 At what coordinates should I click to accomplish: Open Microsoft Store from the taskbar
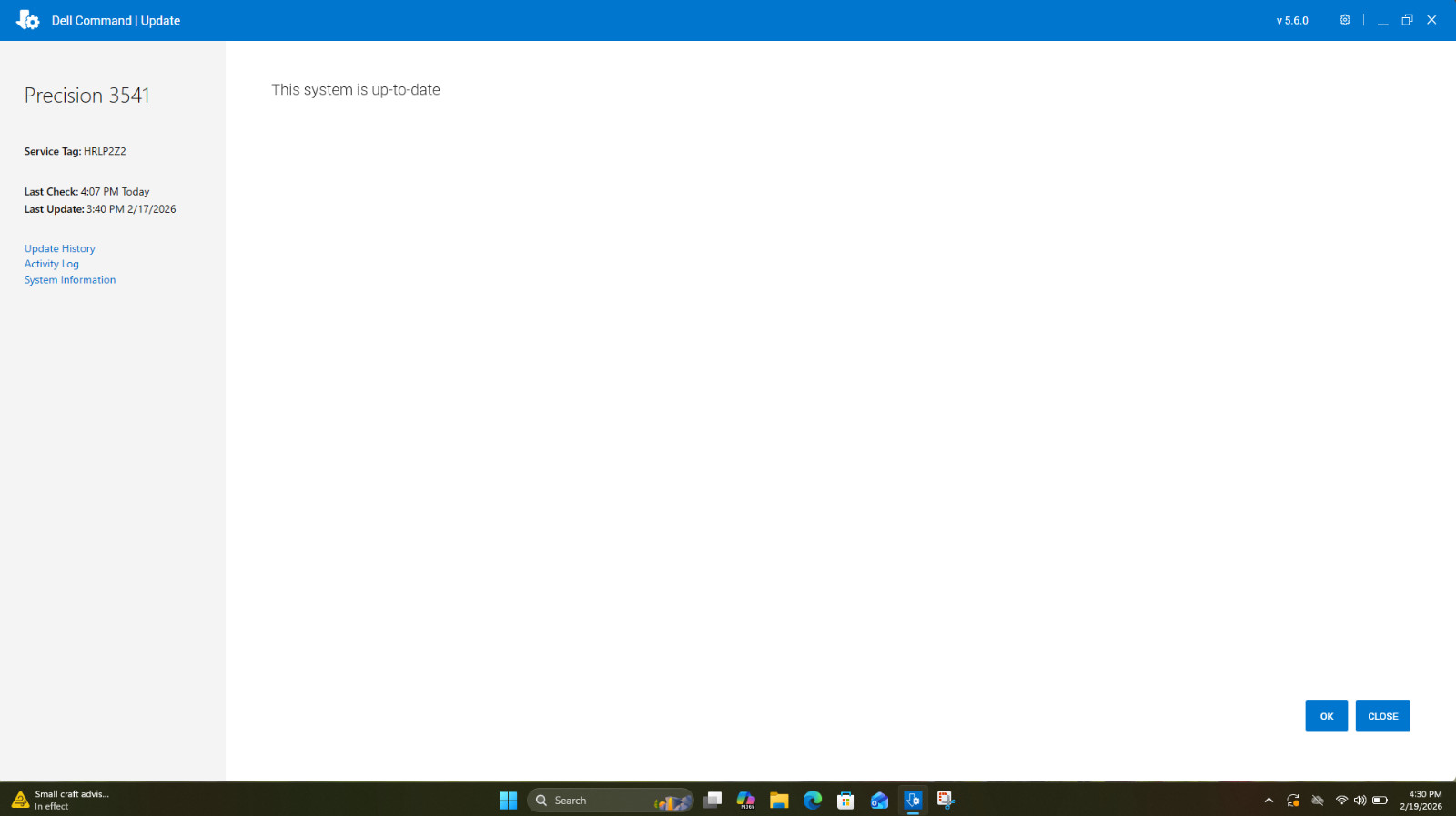846,801
